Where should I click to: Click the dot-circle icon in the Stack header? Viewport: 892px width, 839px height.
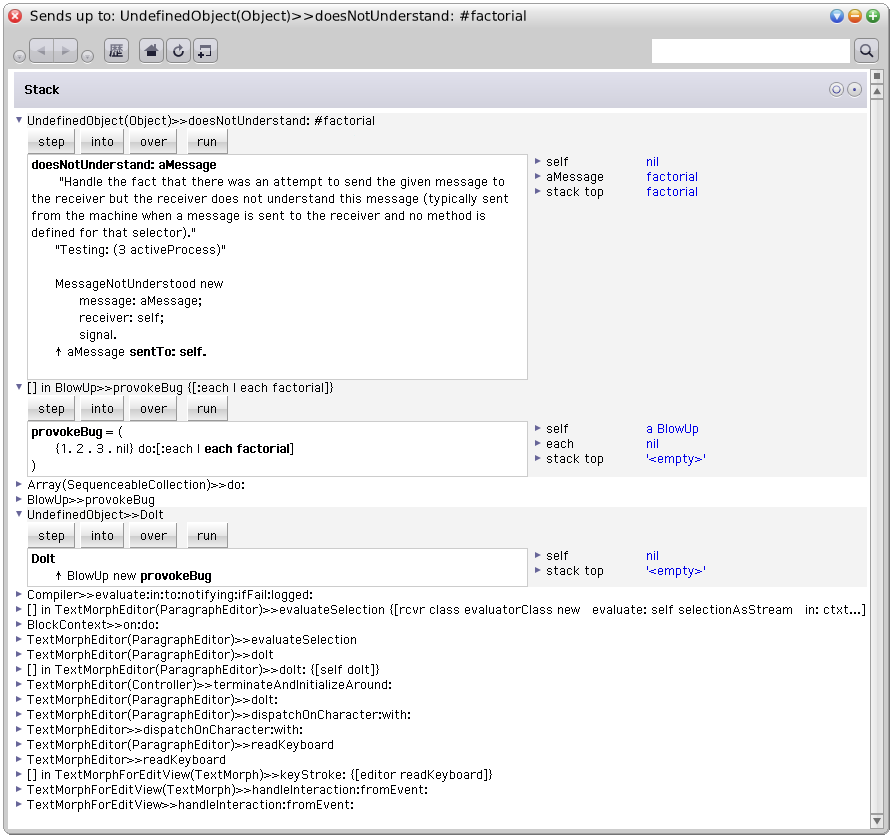854,89
